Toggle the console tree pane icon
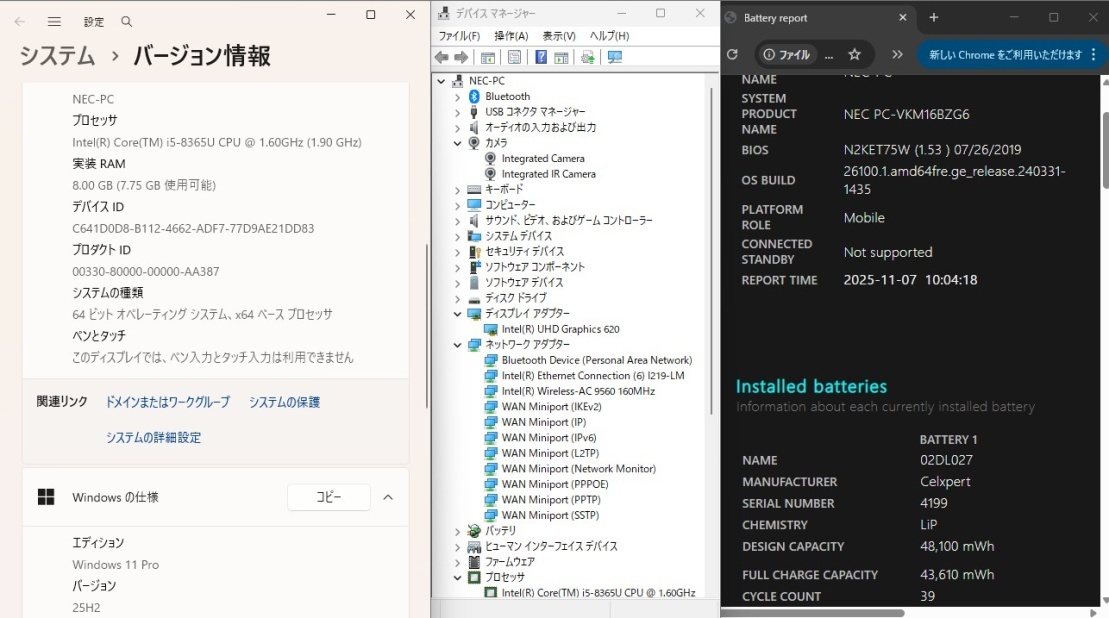The height and width of the screenshot is (618, 1109). (x=488, y=57)
